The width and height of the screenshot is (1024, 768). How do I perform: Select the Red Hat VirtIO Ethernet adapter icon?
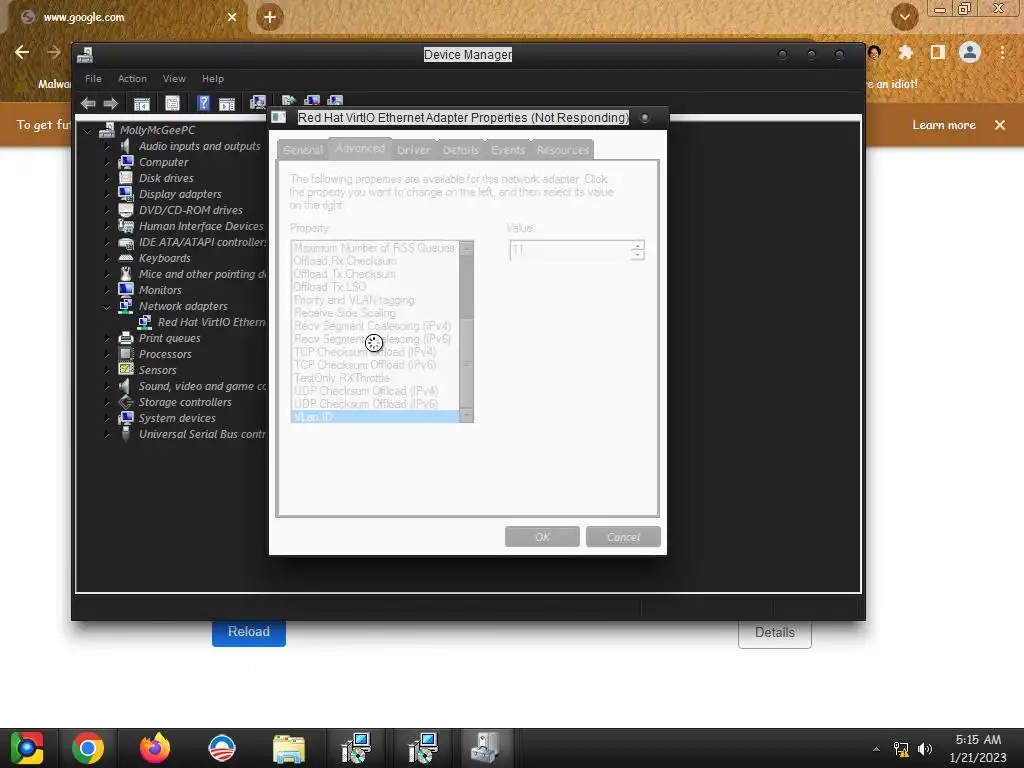[x=145, y=321]
